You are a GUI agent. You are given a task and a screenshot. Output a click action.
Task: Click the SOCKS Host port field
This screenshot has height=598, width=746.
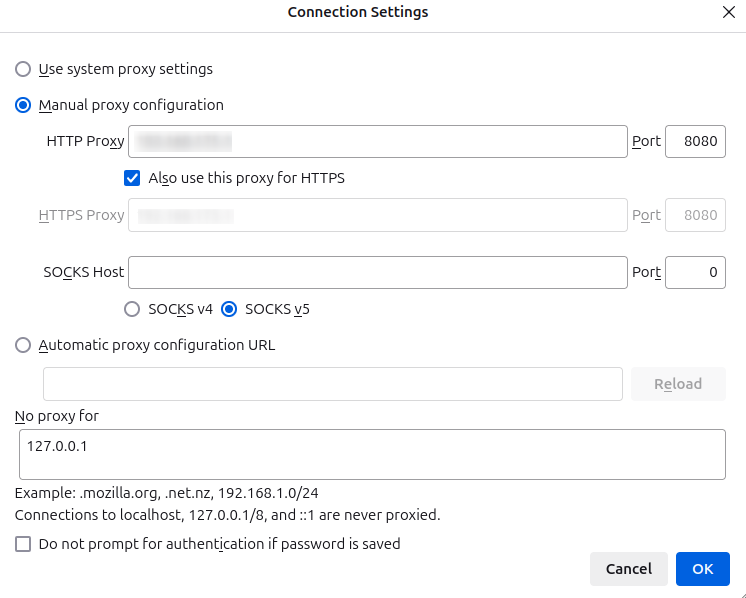point(695,272)
